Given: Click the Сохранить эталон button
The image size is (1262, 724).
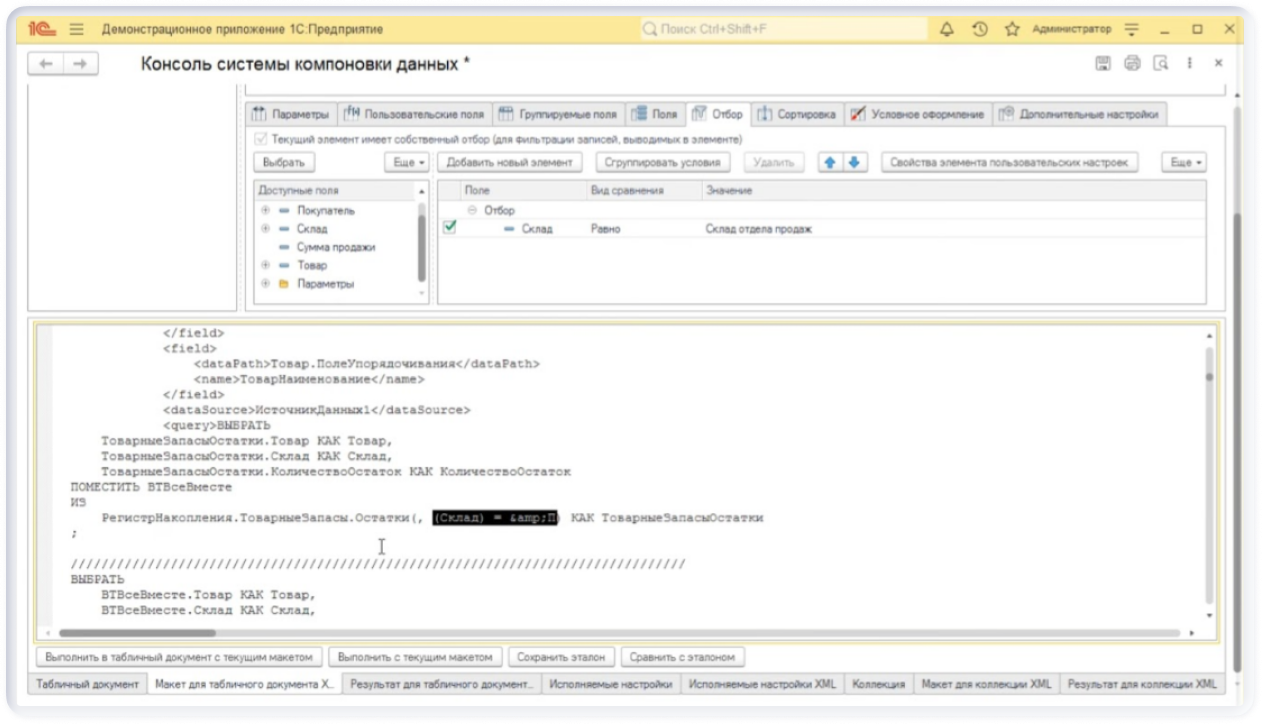Looking at the screenshot, I should (x=561, y=657).
